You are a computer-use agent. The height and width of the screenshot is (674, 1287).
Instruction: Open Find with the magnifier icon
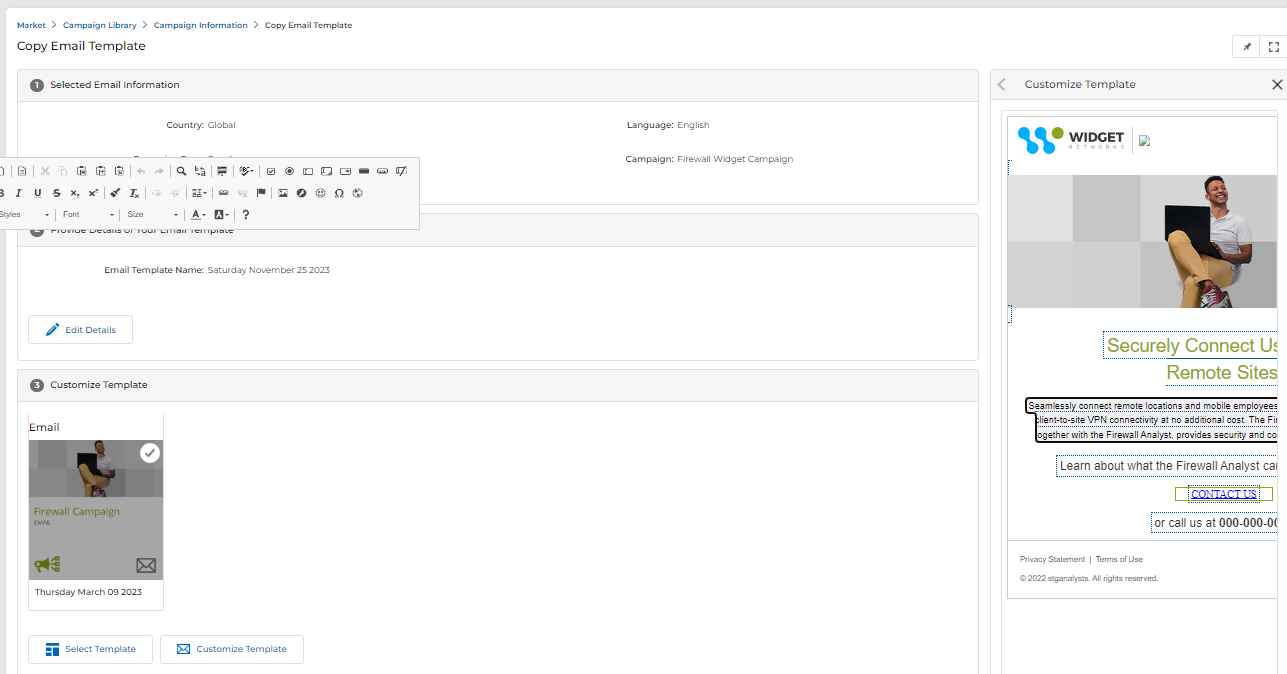pos(181,171)
